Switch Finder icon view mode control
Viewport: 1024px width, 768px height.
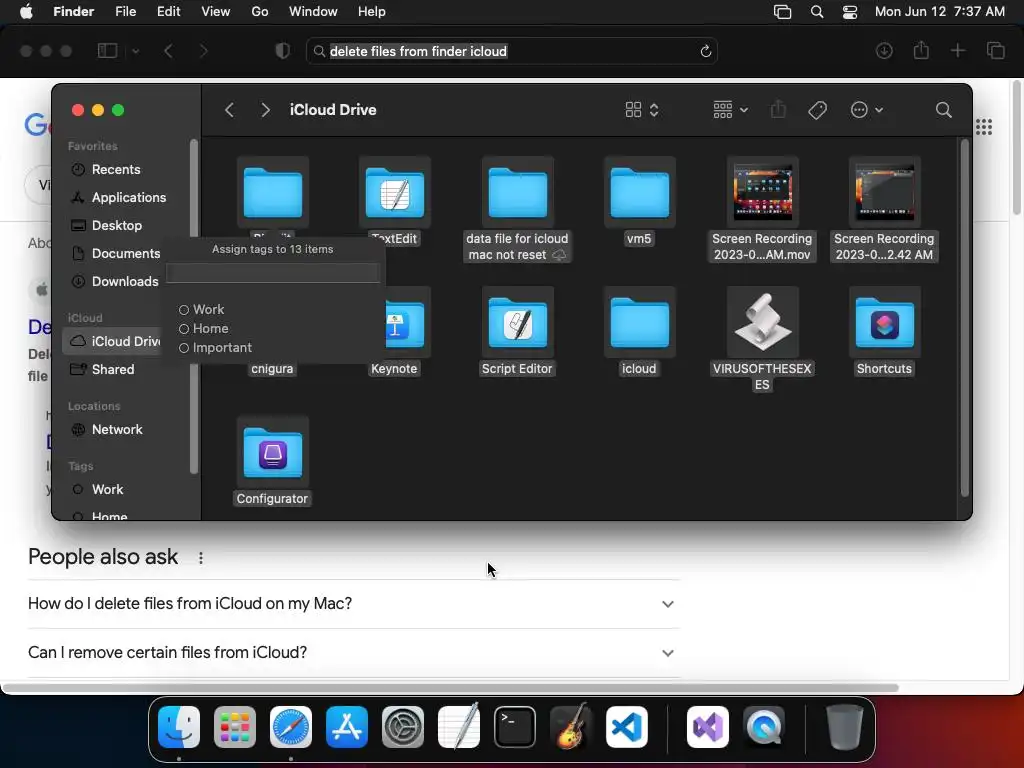(x=642, y=110)
